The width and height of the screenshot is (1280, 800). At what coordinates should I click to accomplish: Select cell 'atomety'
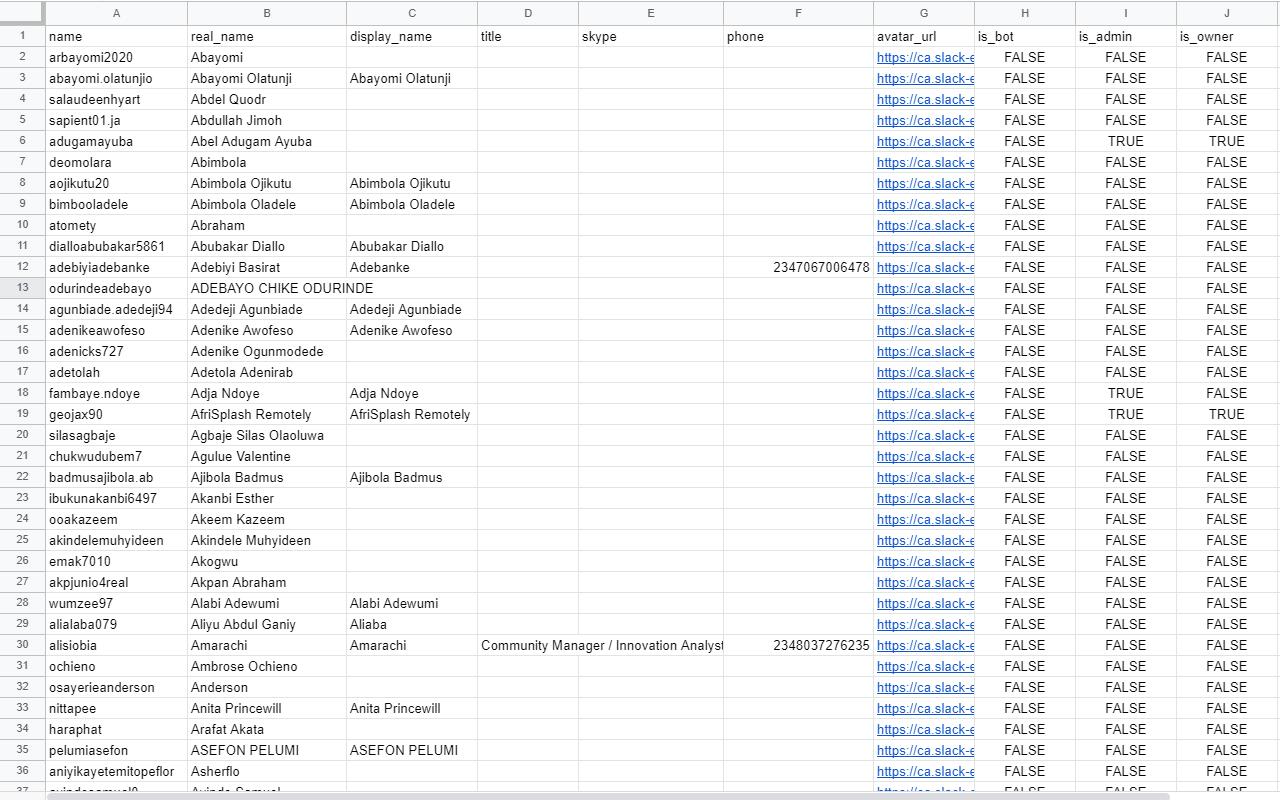(x=116, y=225)
